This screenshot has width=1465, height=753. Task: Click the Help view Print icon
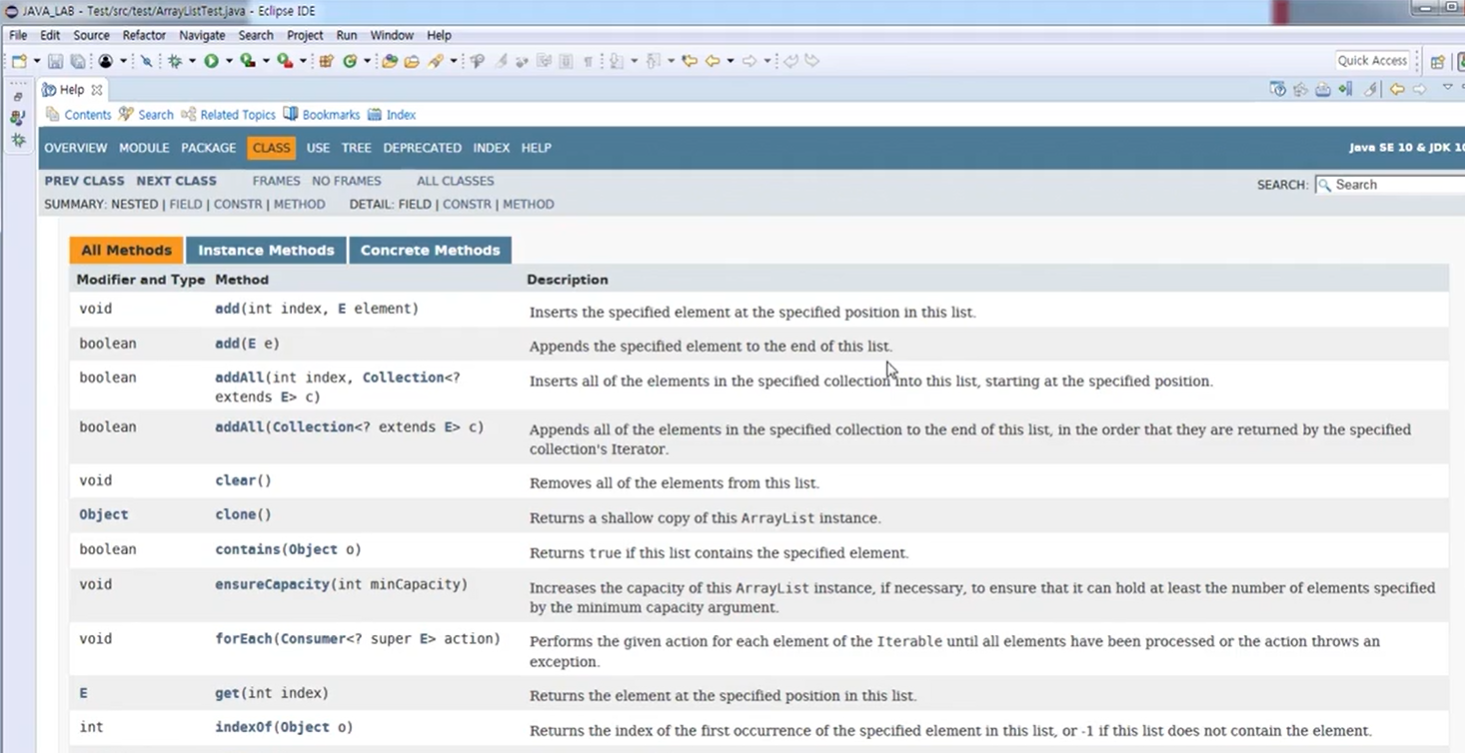tap(1323, 89)
